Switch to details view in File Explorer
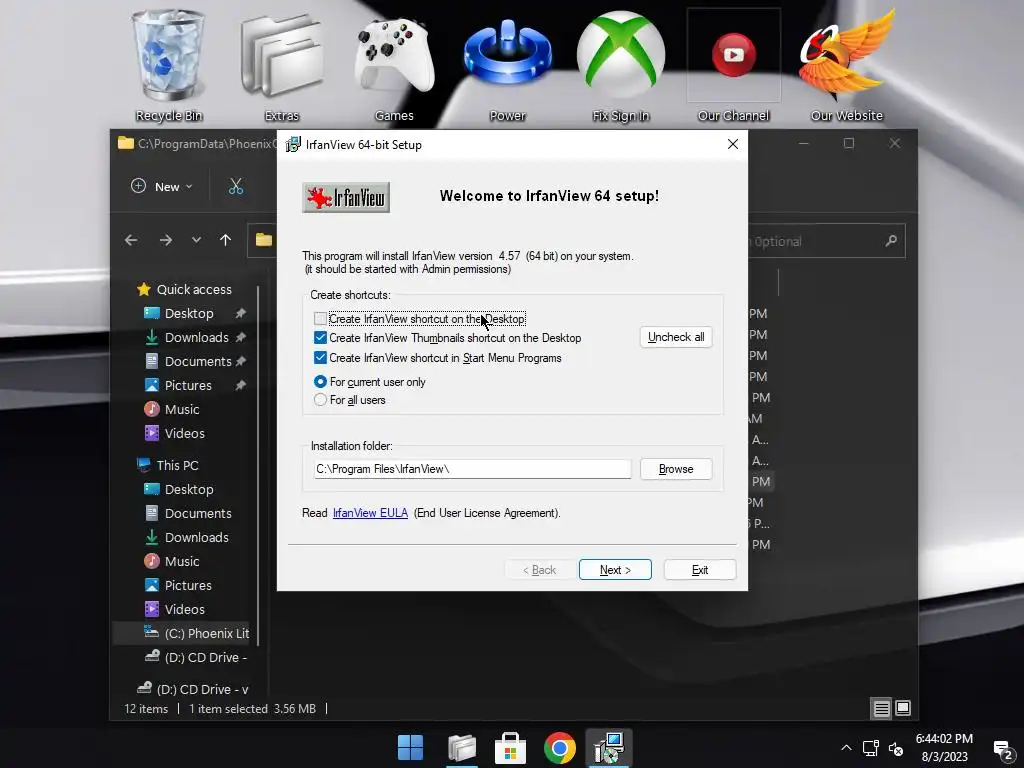Image resolution: width=1024 pixels, height=768 pixels. click(x=882, y=709)
